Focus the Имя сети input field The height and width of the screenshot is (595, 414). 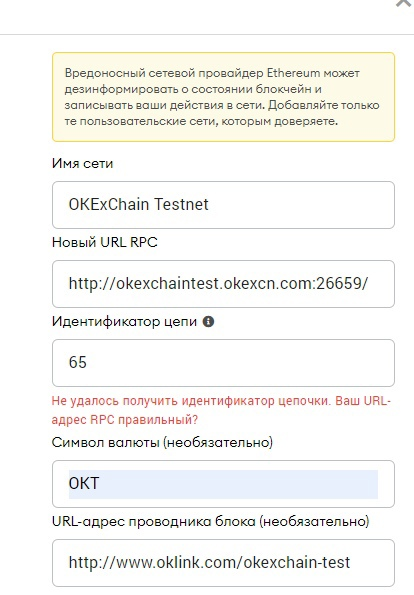(223, 205)
